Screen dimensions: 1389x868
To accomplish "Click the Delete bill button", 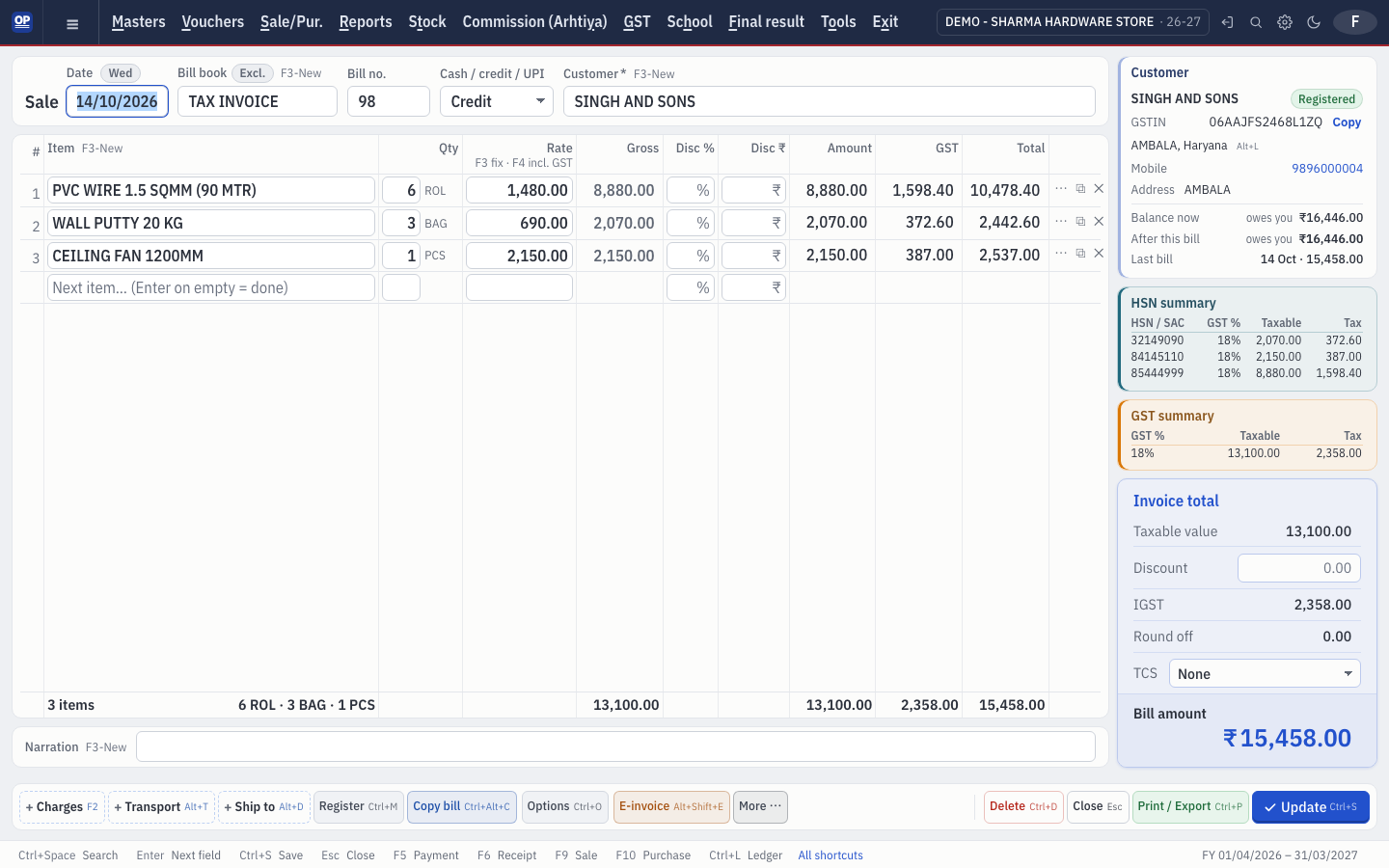I will pos(1023,807).
